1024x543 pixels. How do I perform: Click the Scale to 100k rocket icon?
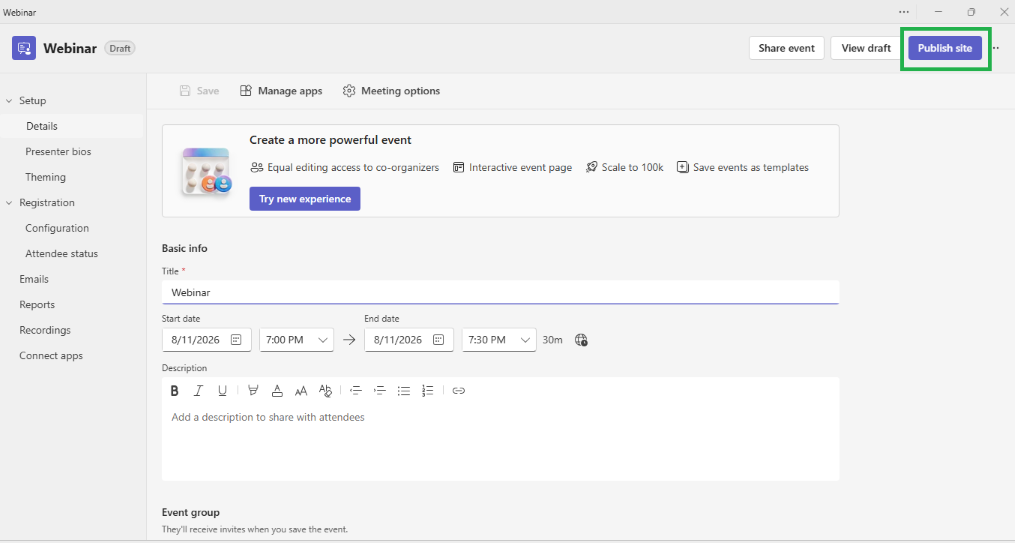click(x=592, y=167)
